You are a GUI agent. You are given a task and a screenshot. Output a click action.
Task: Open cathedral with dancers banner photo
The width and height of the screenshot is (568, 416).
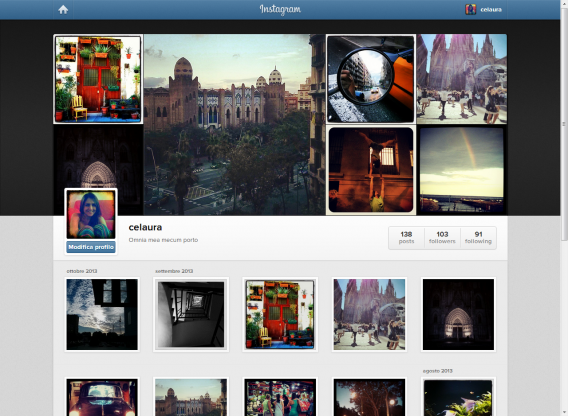pos(462,79)
